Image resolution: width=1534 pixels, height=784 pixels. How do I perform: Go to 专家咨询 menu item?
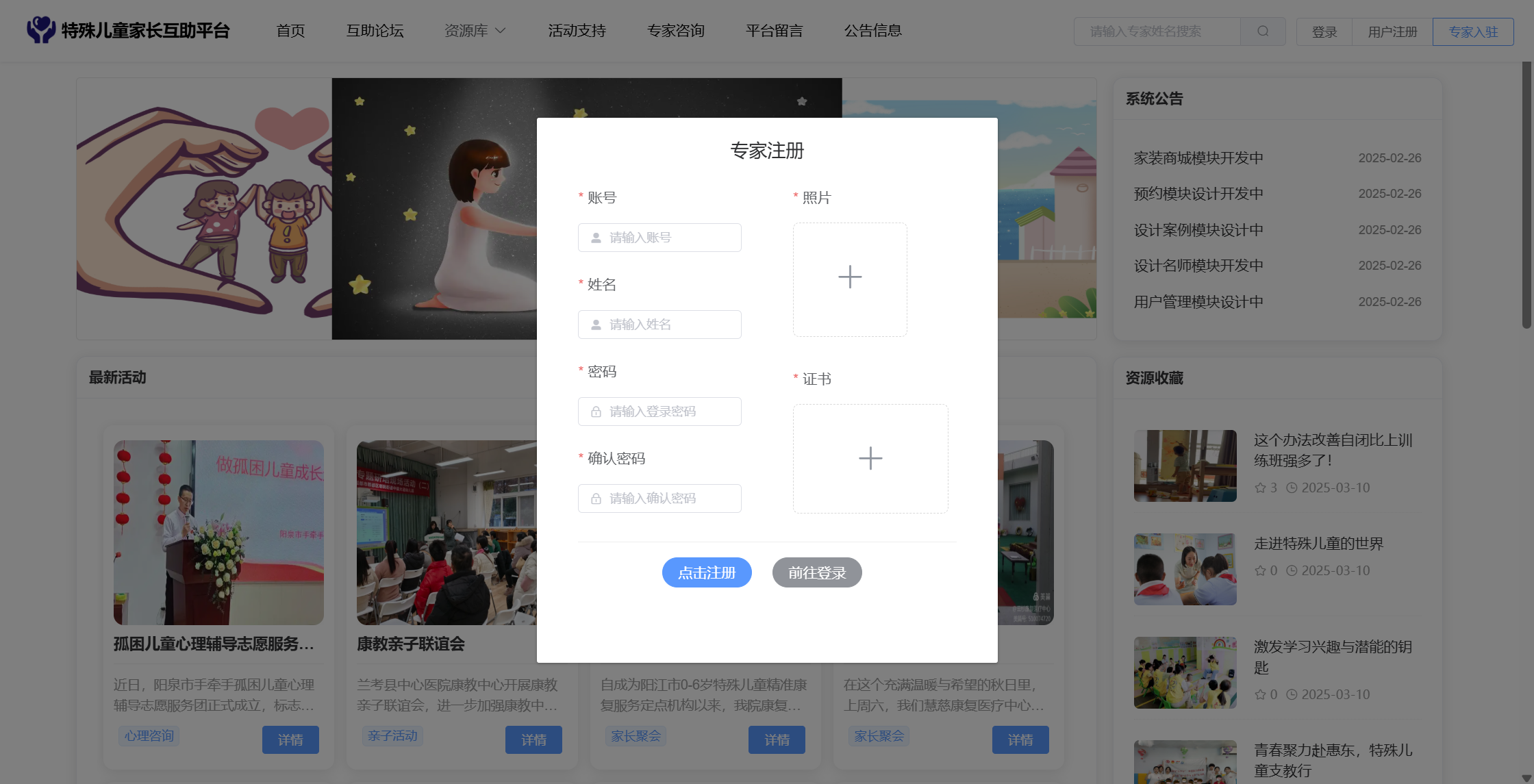pos(675,31)
